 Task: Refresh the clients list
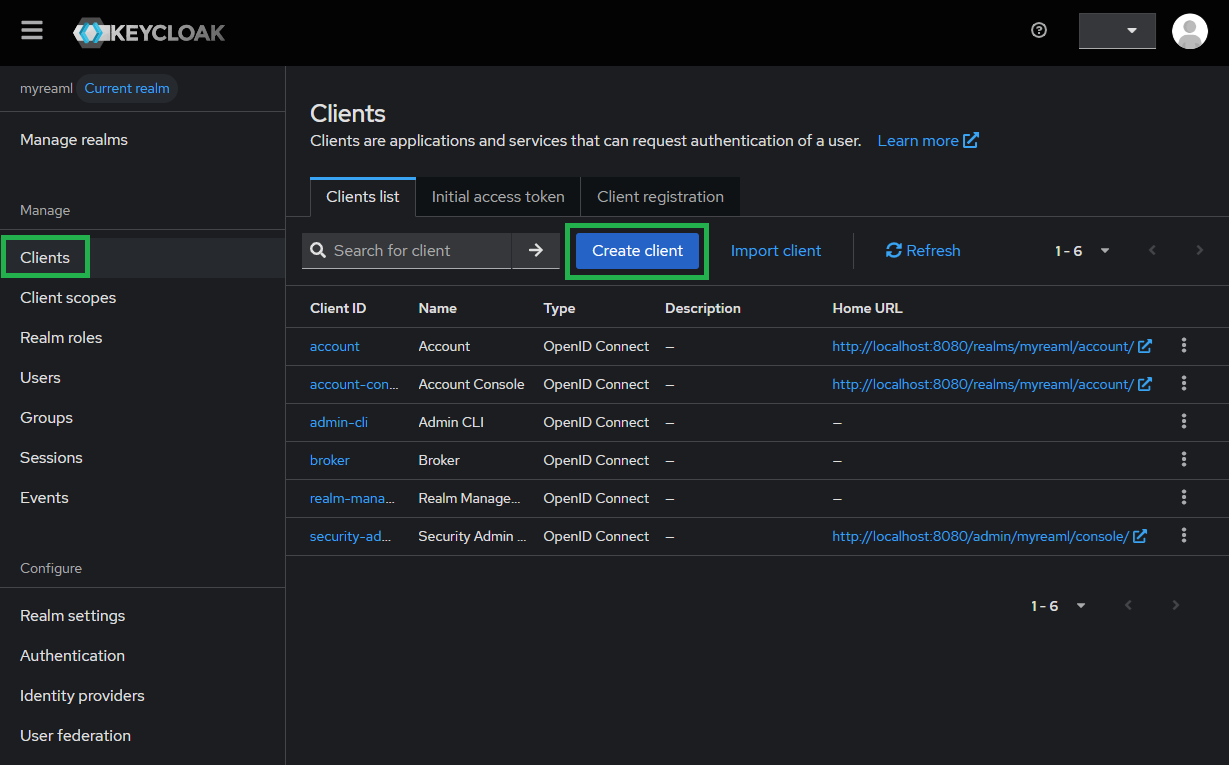coord(923,251)
